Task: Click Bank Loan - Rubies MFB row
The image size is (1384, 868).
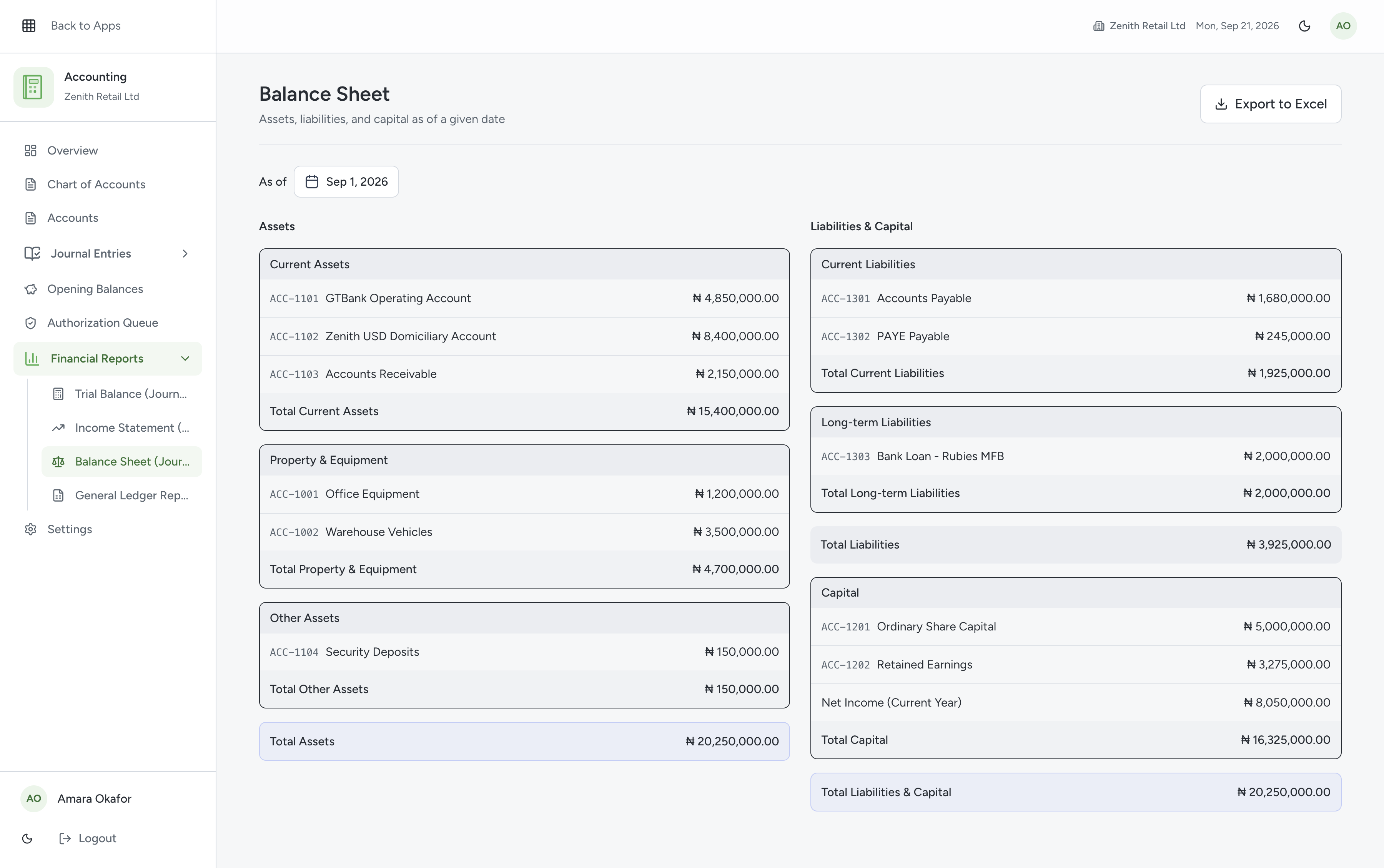Action: pyautogui.click(x=1076, y=456)
